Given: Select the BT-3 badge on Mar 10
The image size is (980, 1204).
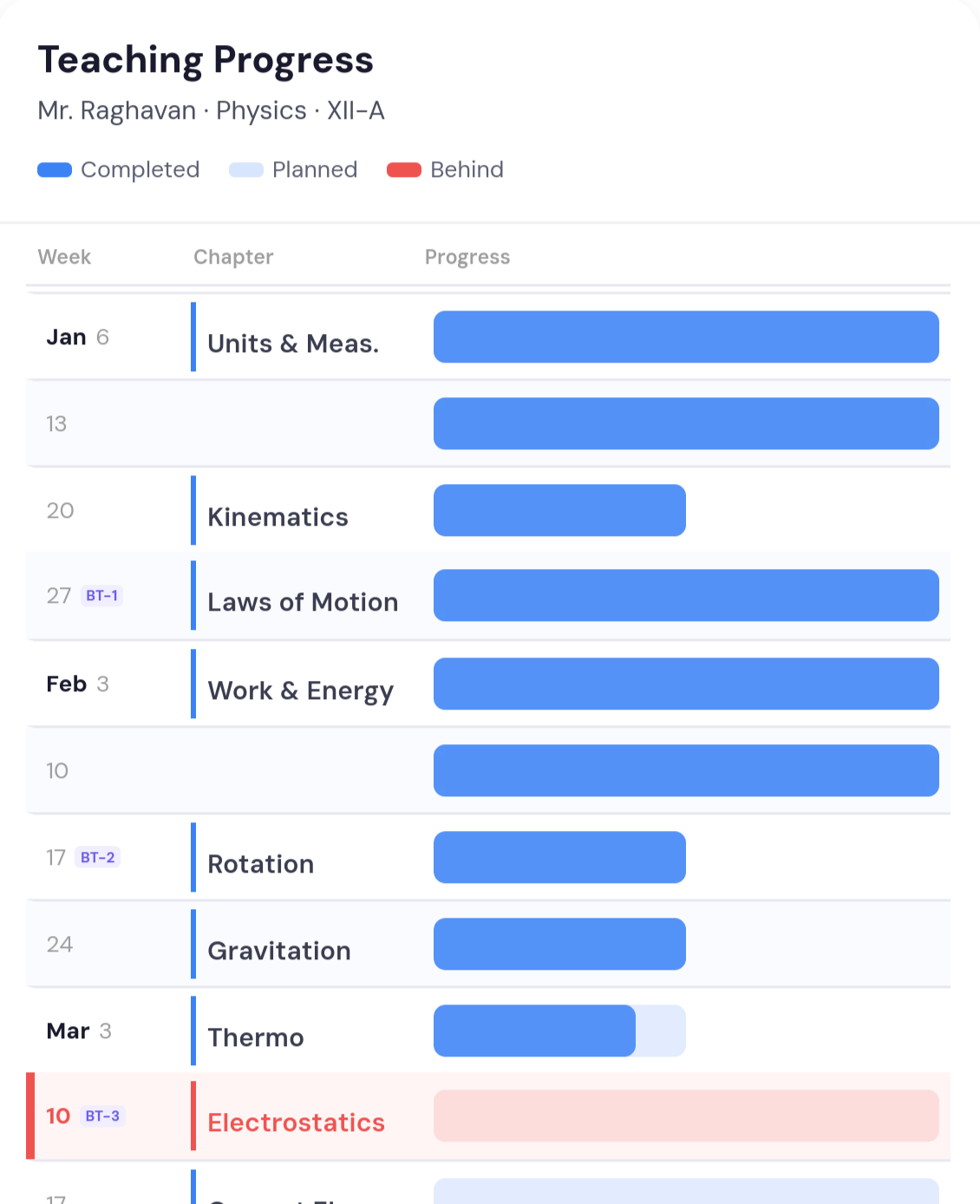Looking at the screenshot, I should coord(101,1116).
